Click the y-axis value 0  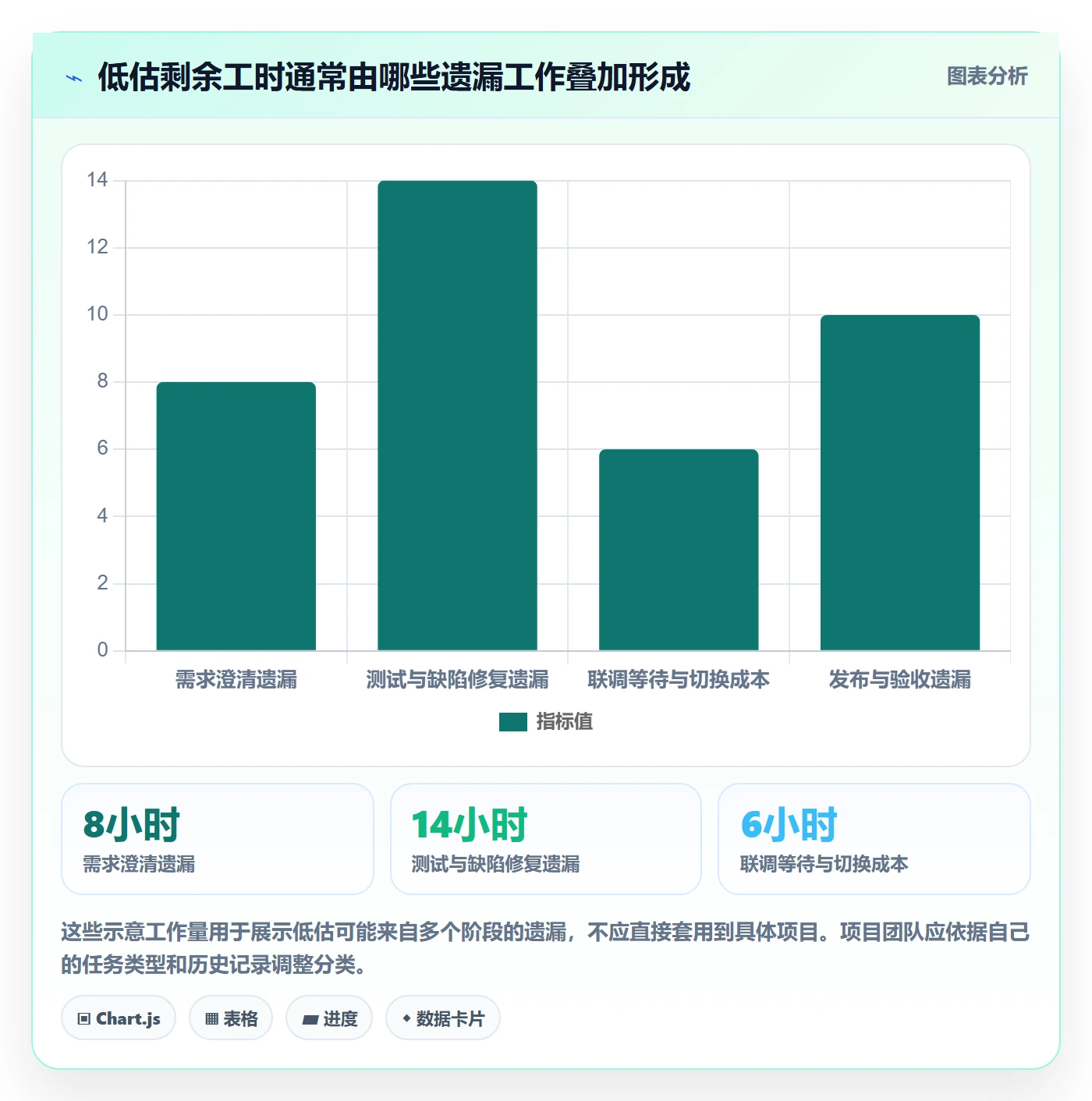tap(102, 650)
